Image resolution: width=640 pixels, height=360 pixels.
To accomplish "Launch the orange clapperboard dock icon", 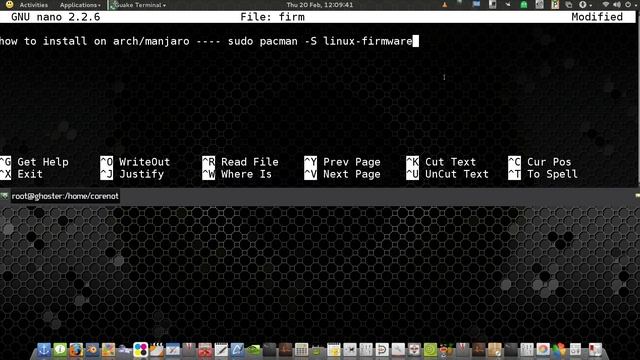I will pos(157,349).
